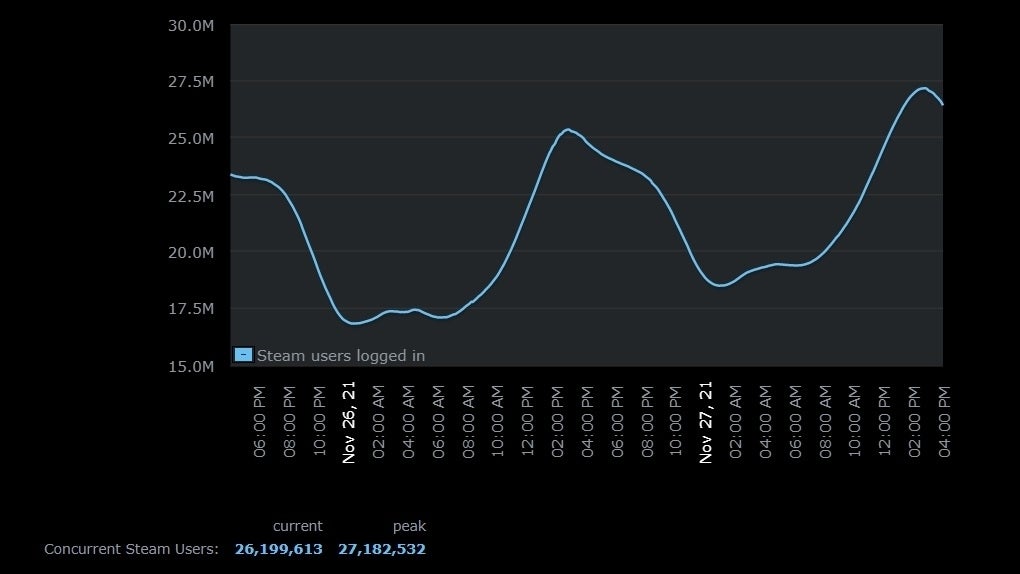Click the 30.0M y-axis label
Image resolution: width=1020 pixels, height=574 pixels.
point(190,25)
